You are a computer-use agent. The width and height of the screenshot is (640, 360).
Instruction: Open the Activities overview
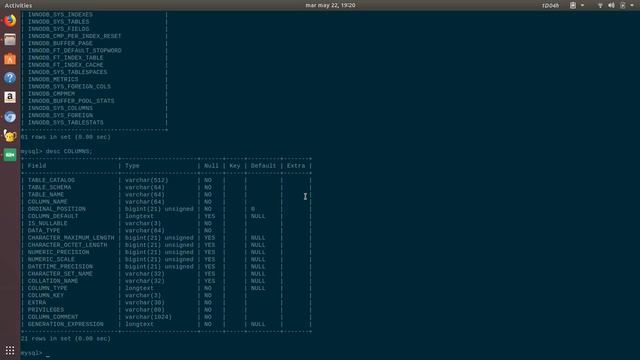click(18, 5)
